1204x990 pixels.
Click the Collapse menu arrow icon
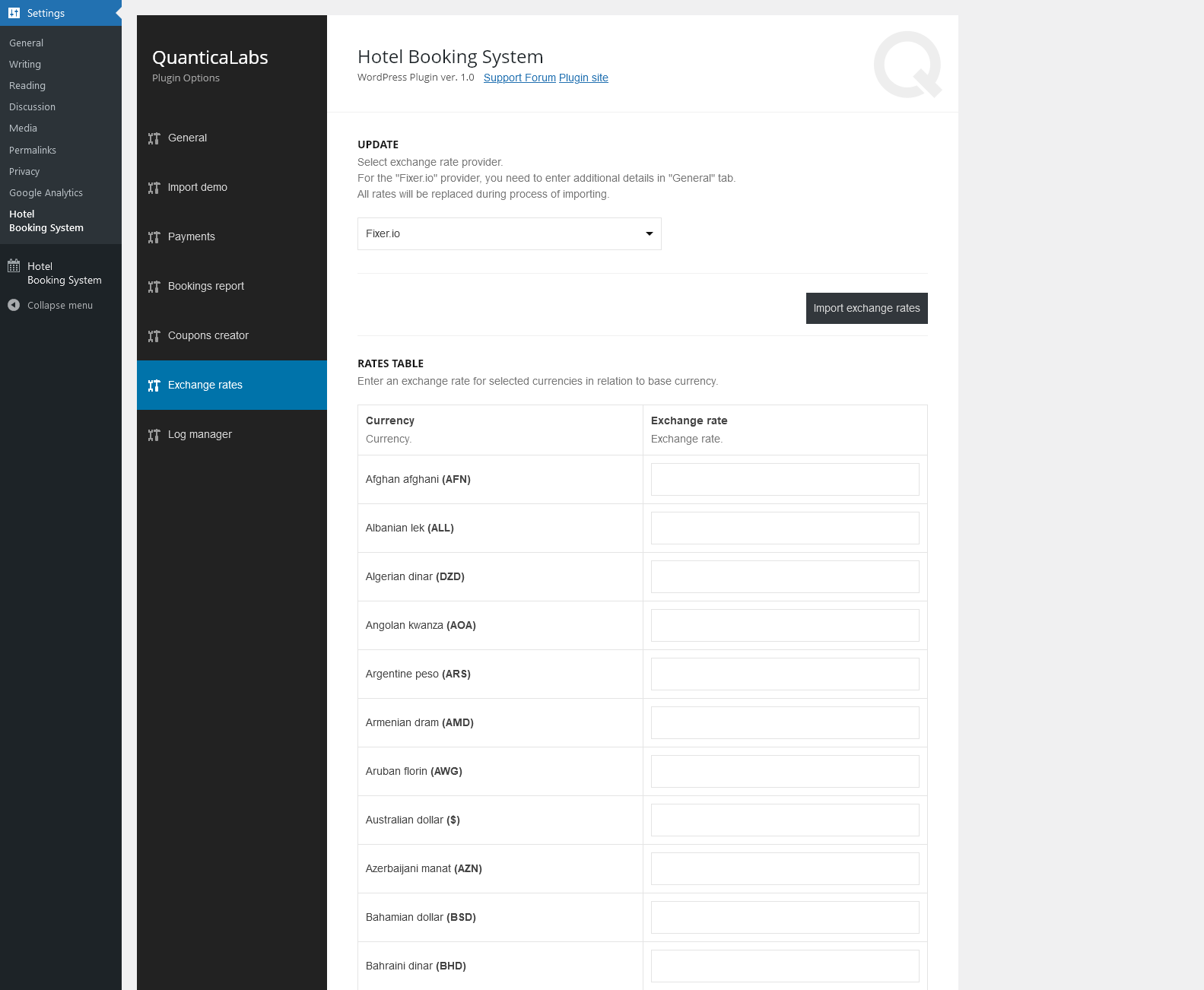pos(14,305)
